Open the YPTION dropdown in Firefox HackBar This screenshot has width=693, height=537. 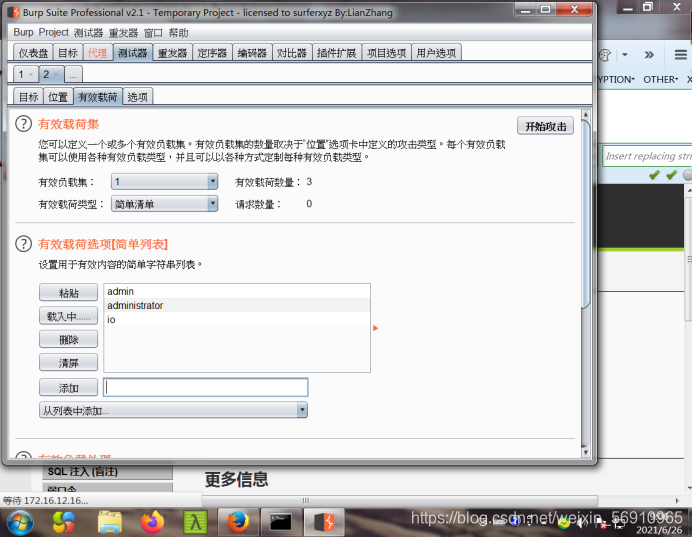pyautogui.click(x=617, y=80)
